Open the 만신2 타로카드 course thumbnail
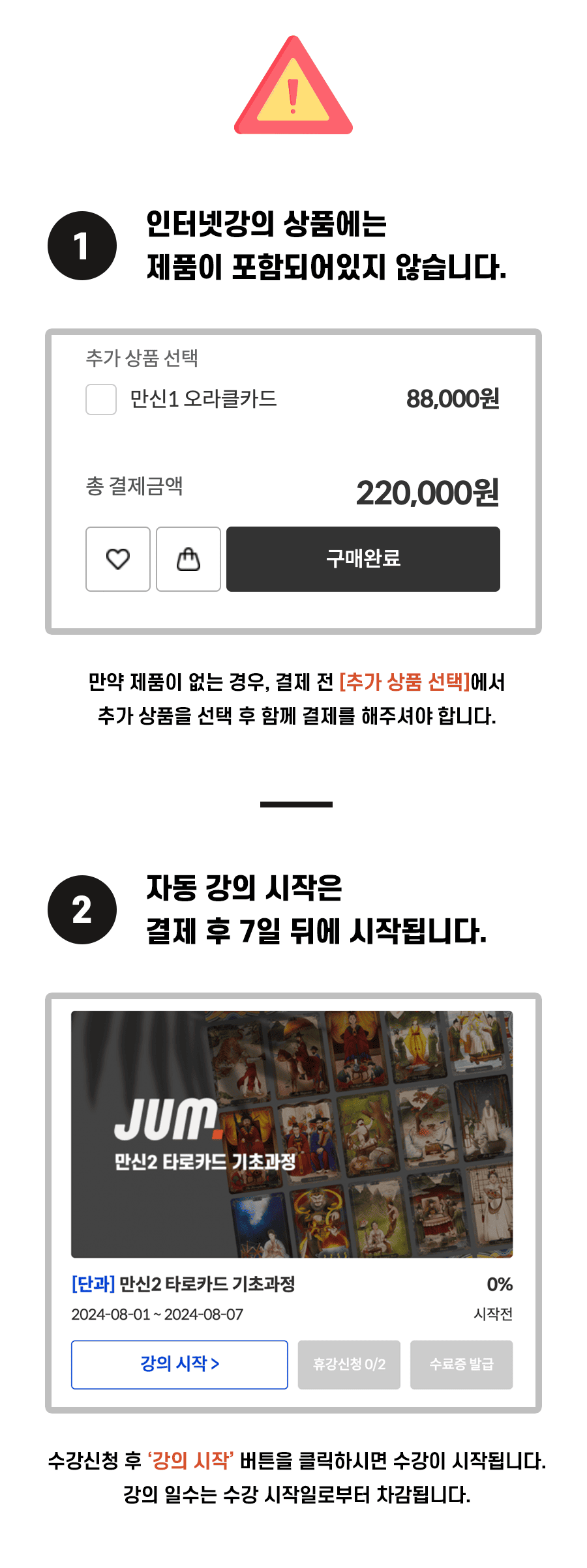 coord(292,1134)
